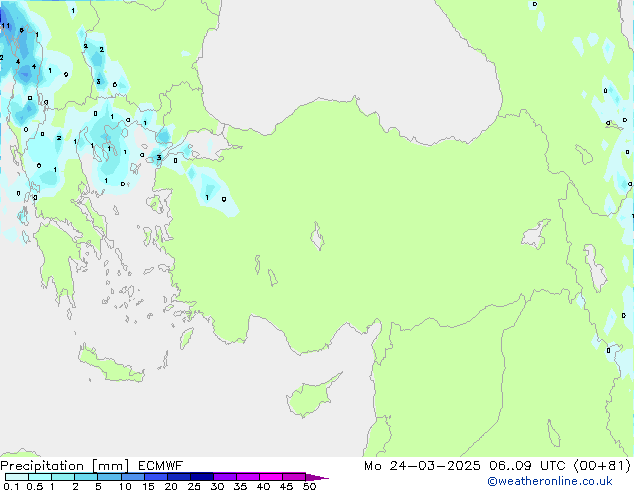Viewport: 634px width, 490px height.
Task: Select the 20–25 mm legend swatch
Action: [x=178, y=477]
